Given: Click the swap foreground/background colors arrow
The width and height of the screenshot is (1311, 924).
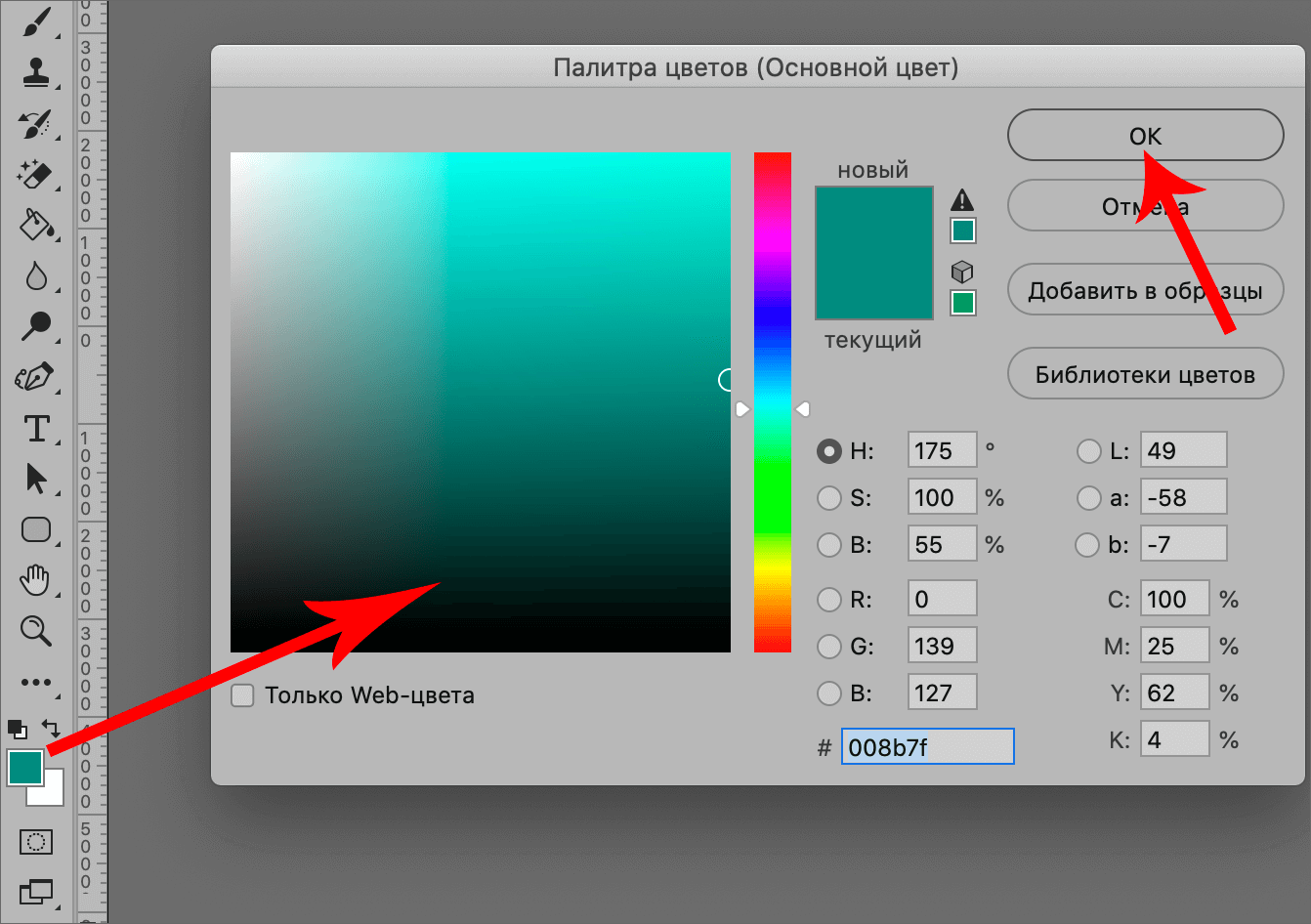Looking at the screenshot, I should coord(51,729).
